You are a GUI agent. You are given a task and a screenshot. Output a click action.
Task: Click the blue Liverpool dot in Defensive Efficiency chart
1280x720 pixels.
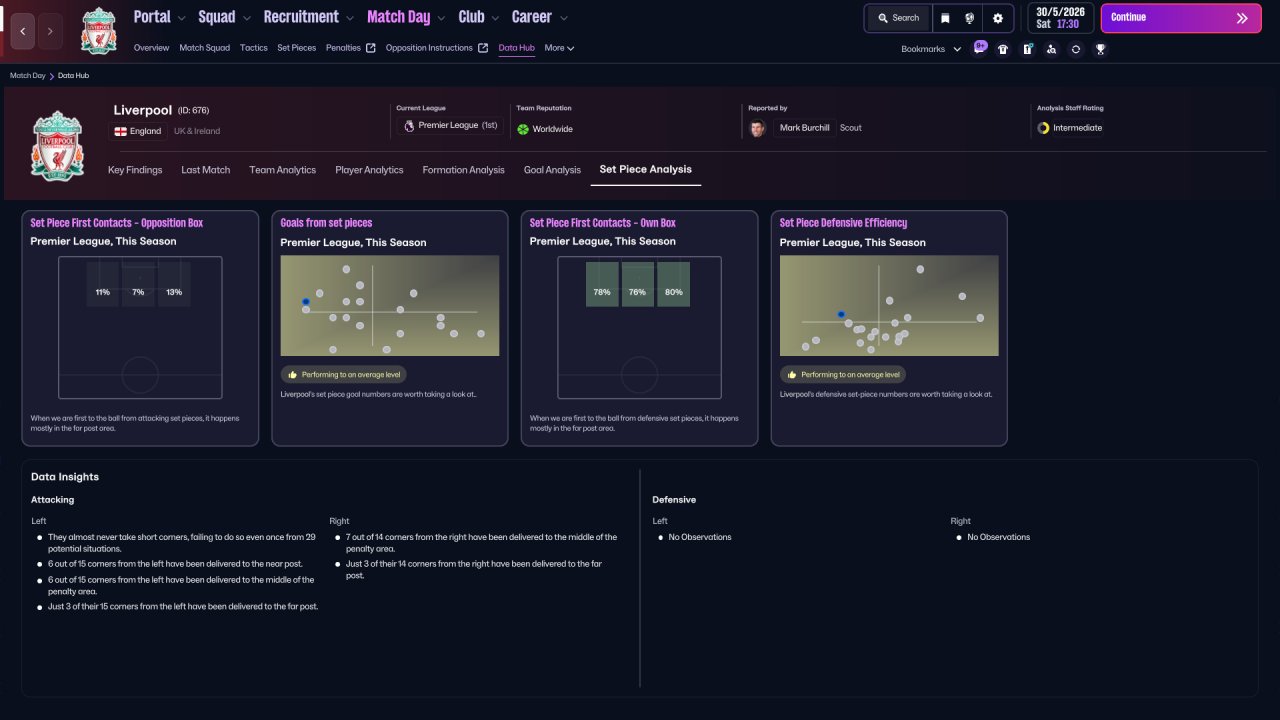click(x=841, y=314)
